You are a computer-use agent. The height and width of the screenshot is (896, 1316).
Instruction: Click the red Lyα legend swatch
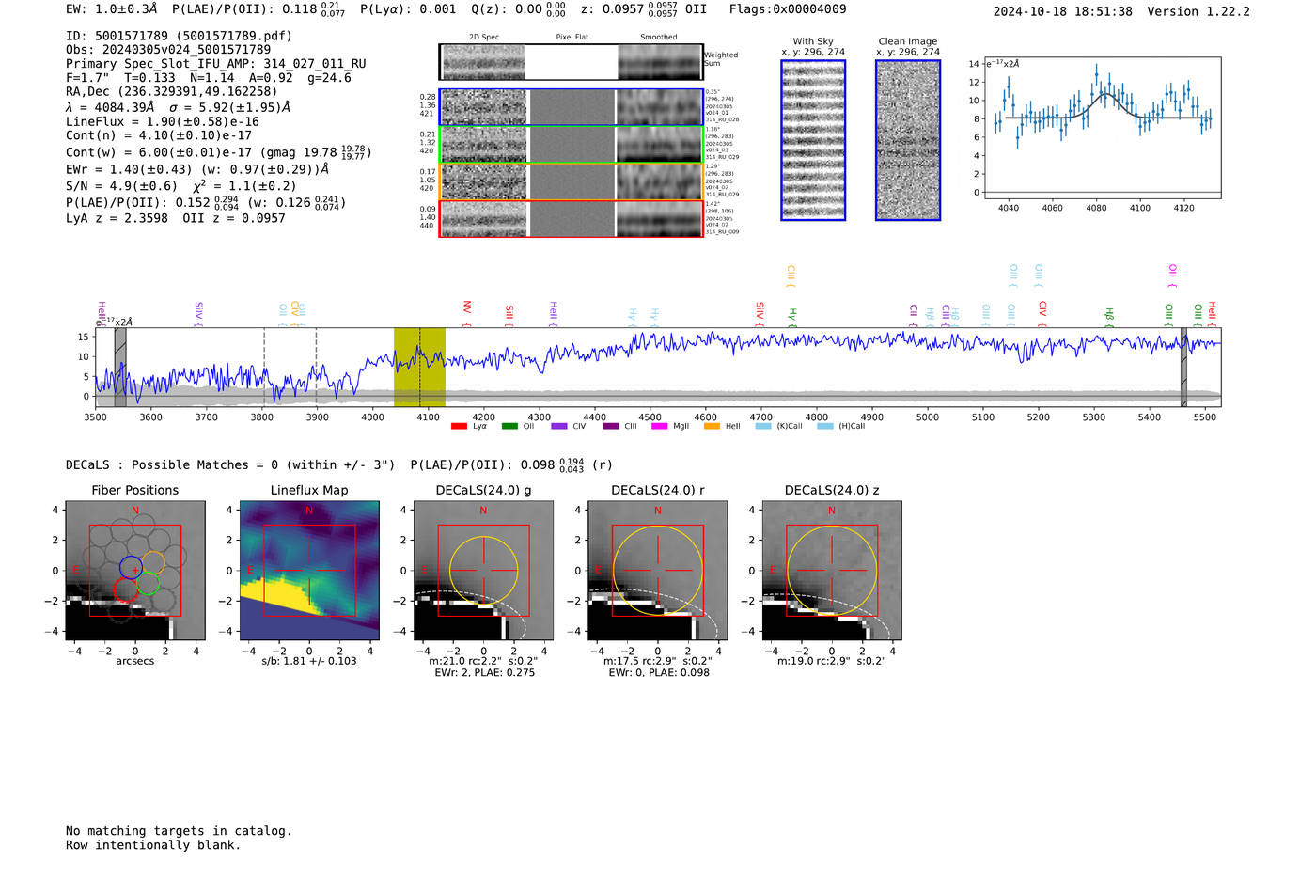(459, 426)
